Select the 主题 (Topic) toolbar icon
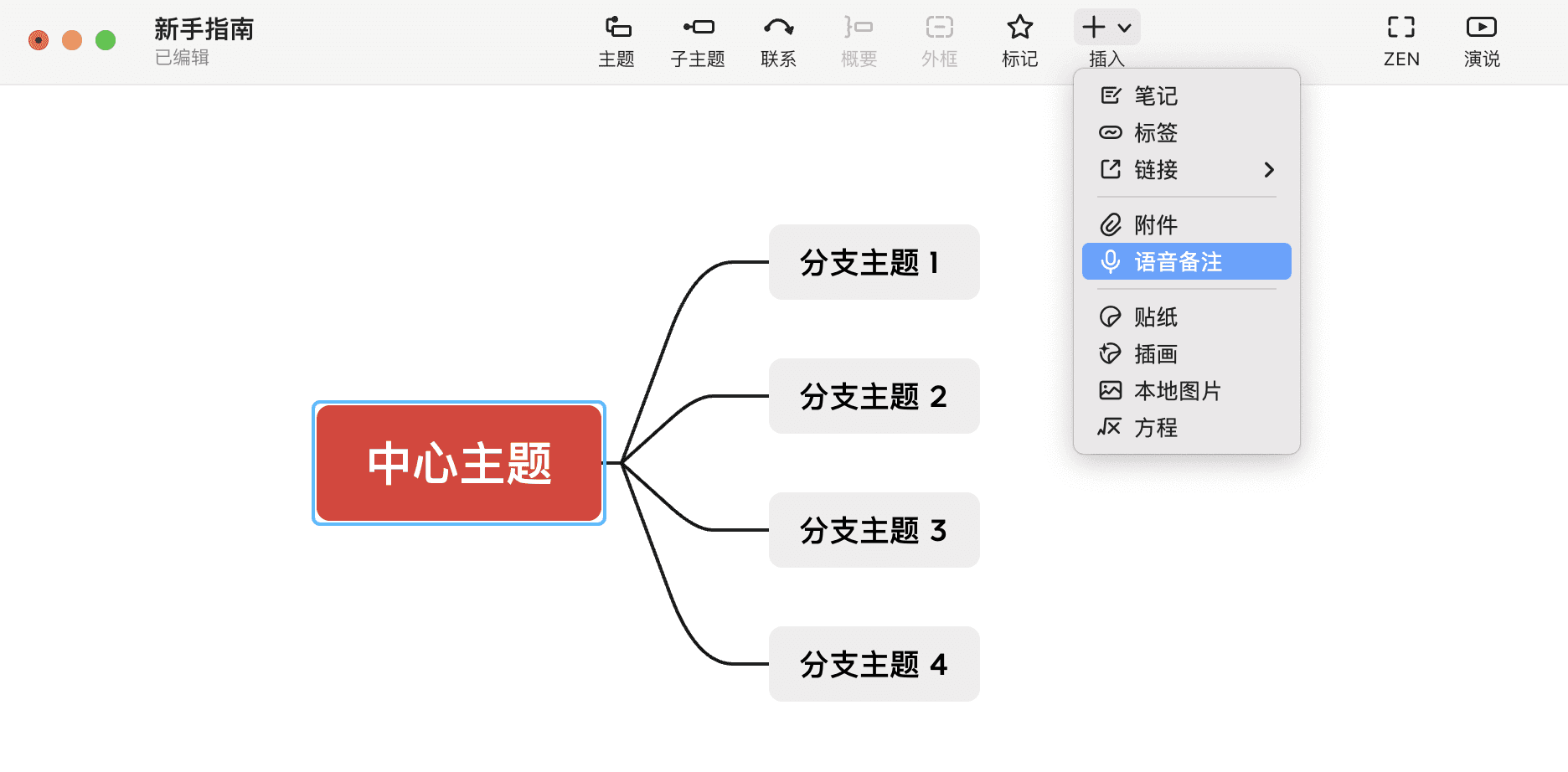 click(616, 38)
